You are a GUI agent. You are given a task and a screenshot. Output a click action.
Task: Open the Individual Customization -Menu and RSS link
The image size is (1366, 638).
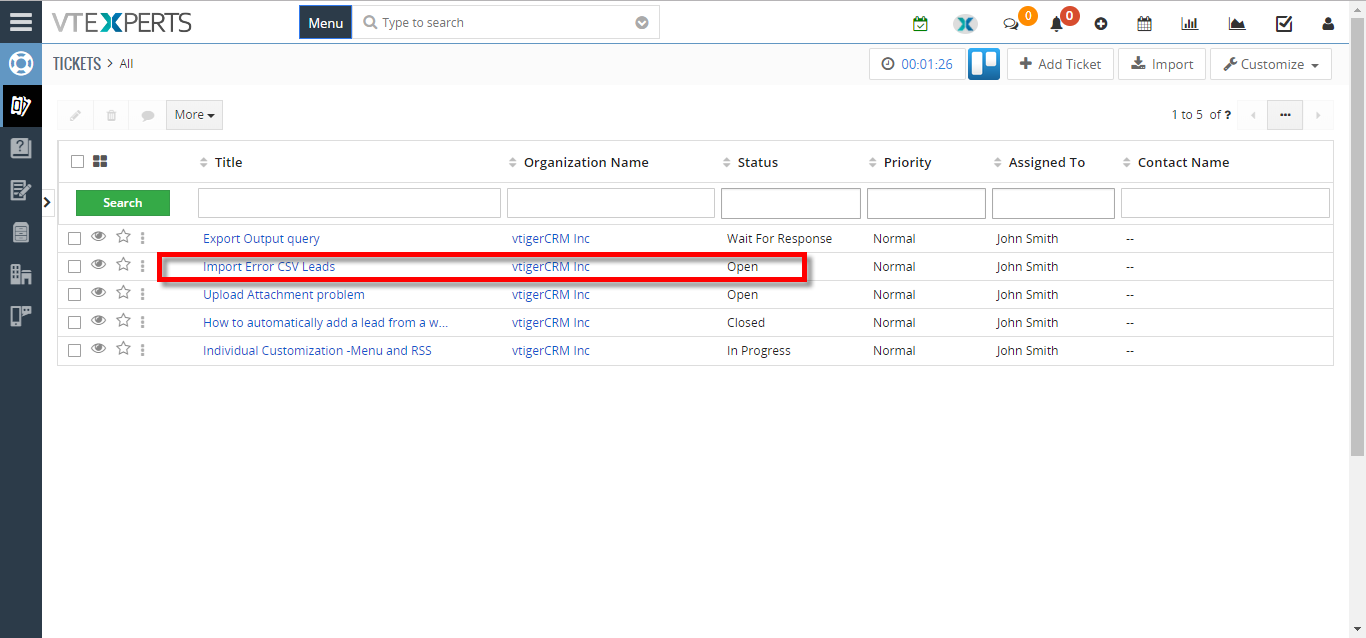317,351
